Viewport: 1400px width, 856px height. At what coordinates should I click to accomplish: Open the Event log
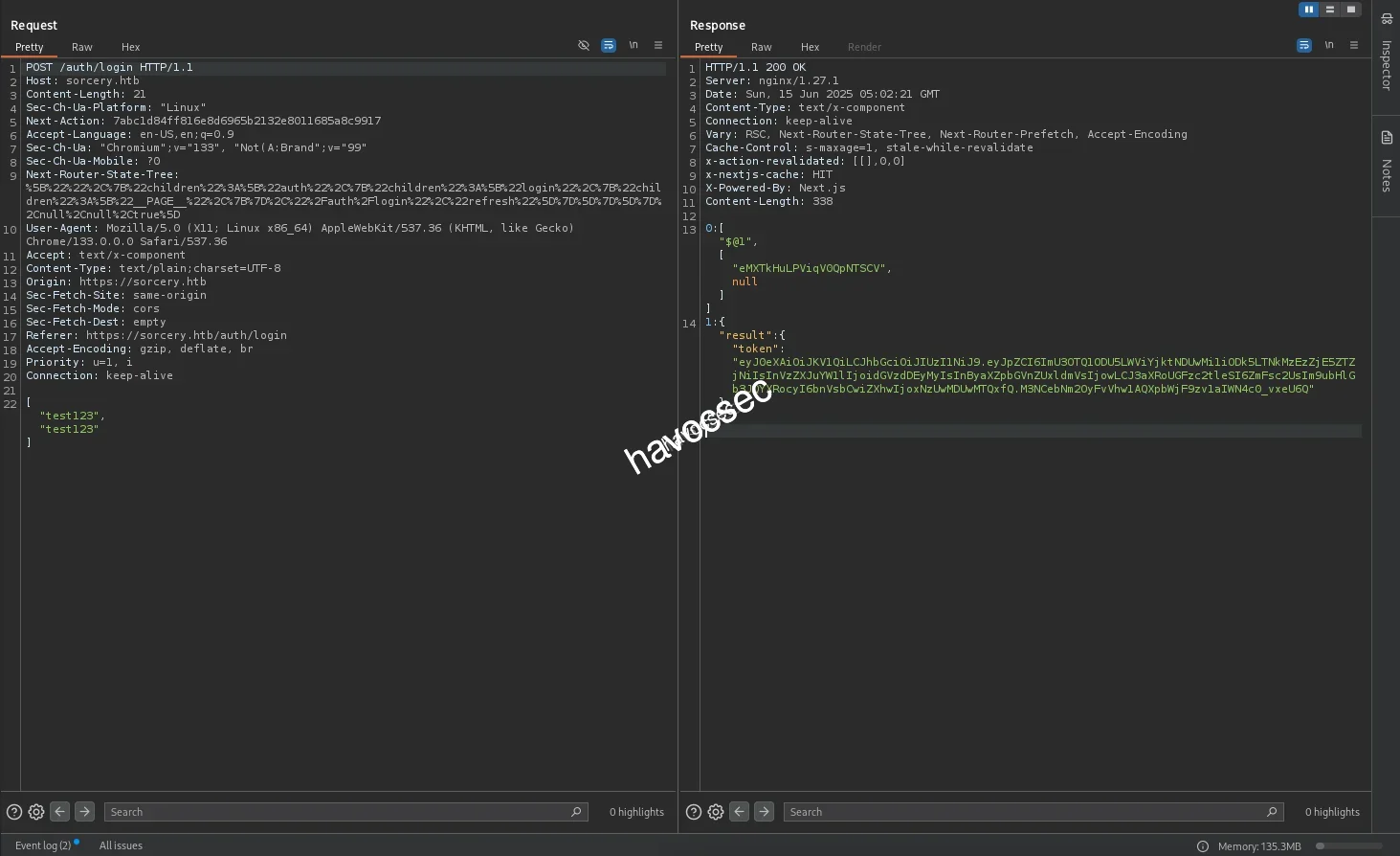click(43, 845)
